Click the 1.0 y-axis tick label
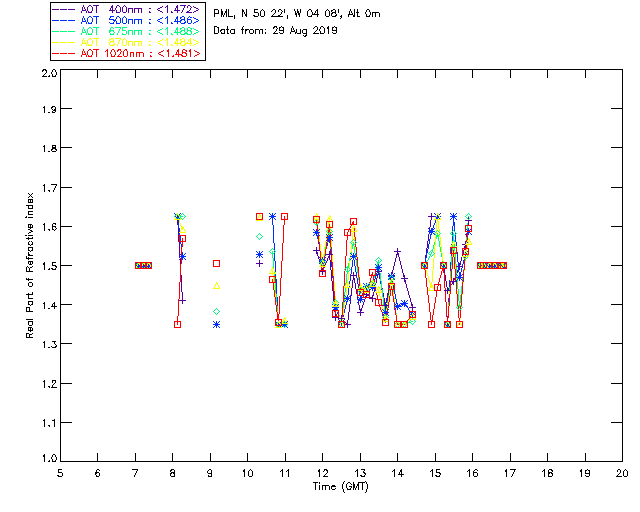640x512 pixels. tap(49, 458)
